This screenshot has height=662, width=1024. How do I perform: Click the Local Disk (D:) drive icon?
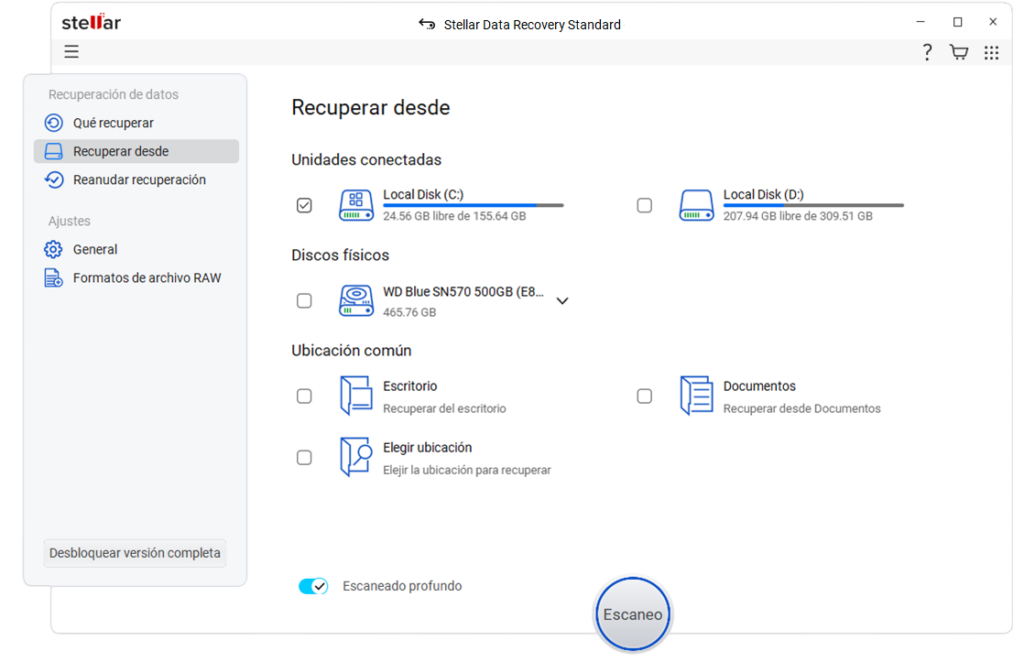(696, 205)
